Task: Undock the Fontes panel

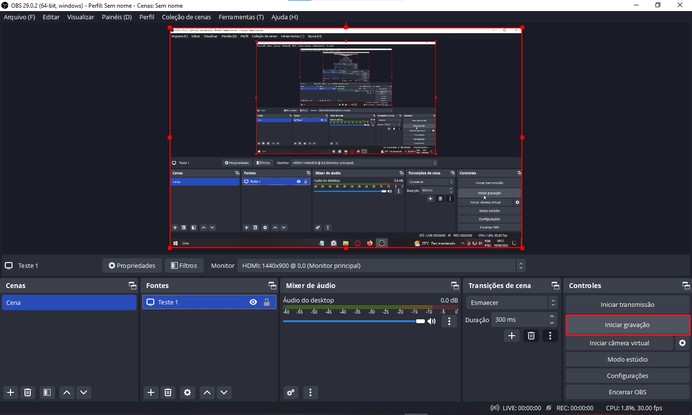Action: tap(272, 286)
